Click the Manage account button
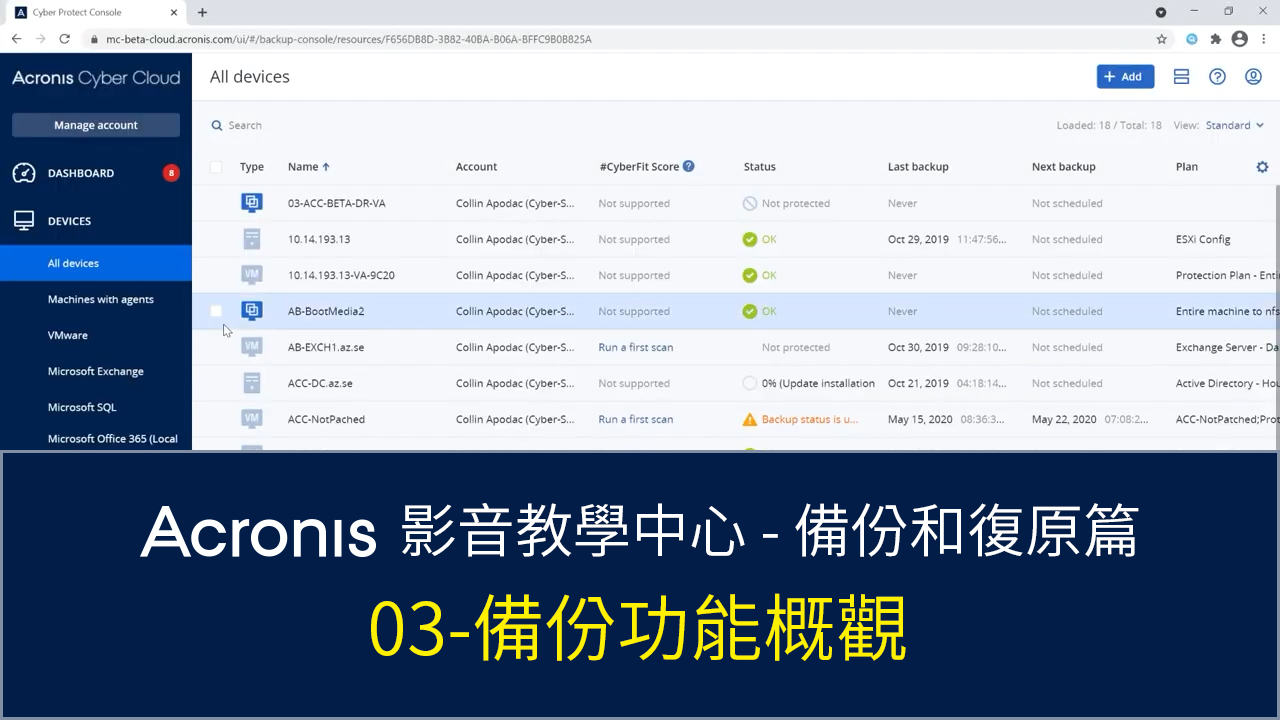This screenshot has height=720, width=1280. [x=96, y=125]
